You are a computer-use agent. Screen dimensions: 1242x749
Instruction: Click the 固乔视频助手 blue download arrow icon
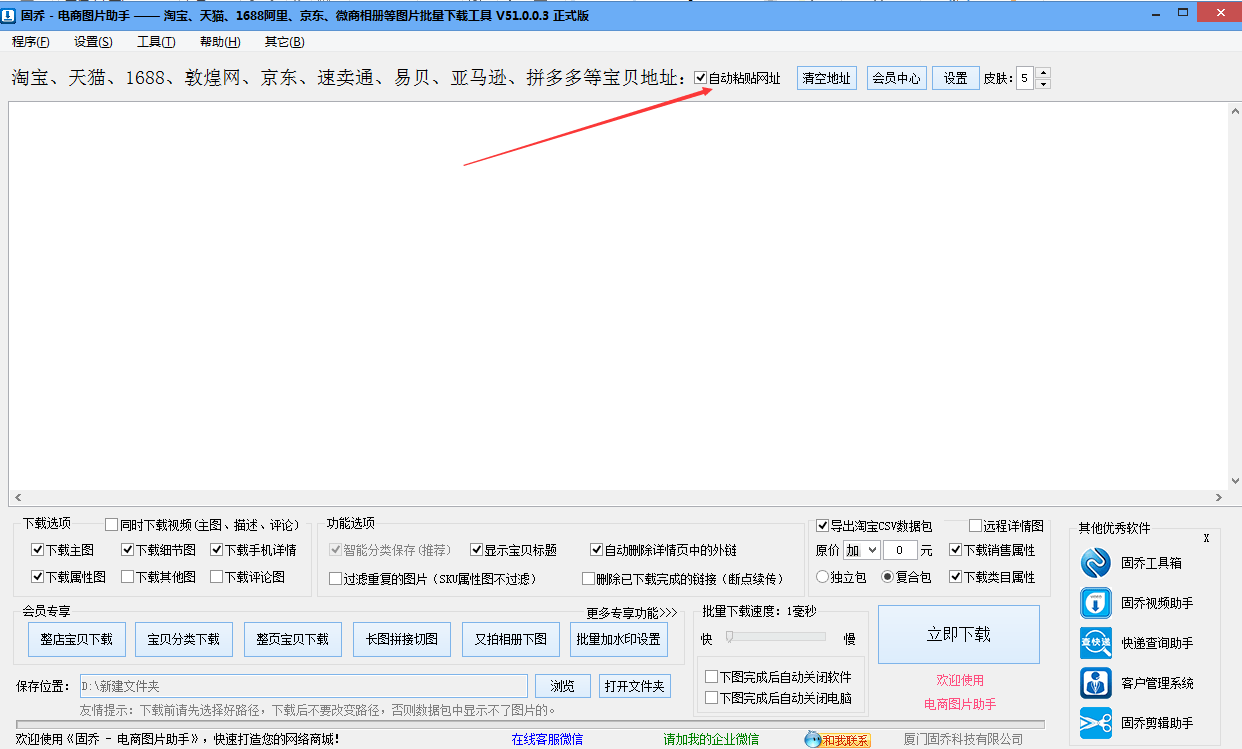click(x=1095, y=603)
